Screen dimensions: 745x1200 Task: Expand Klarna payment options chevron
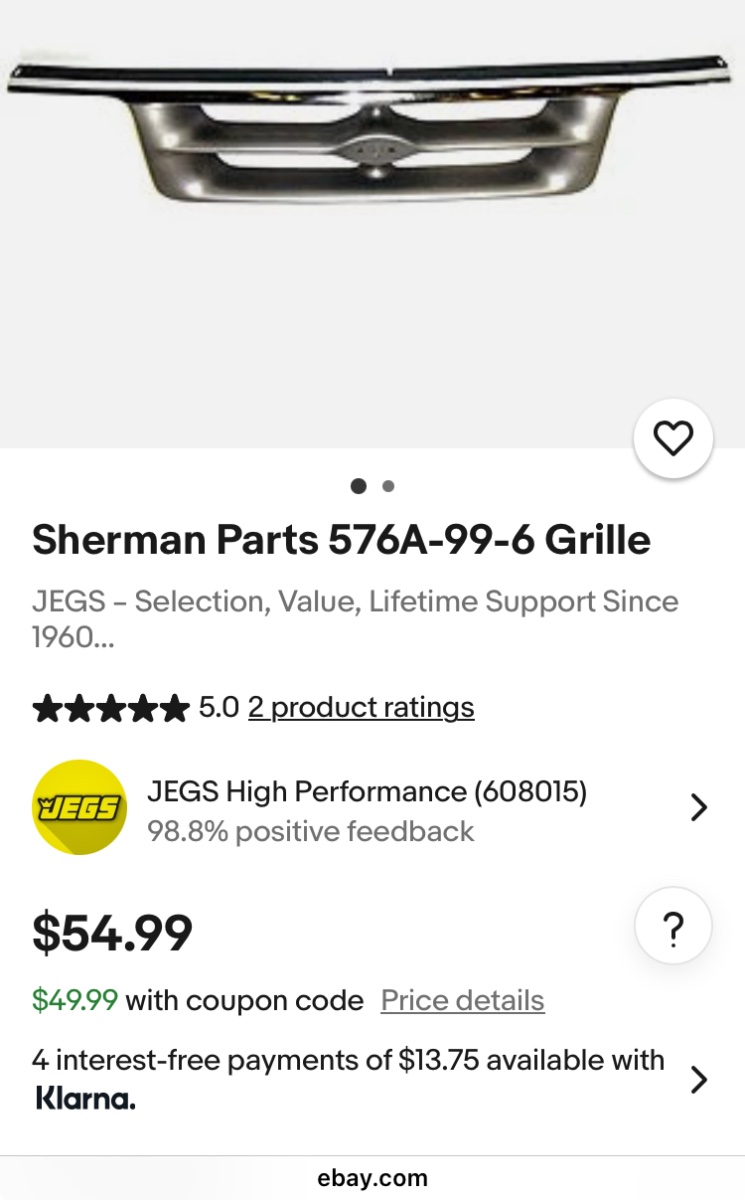tap(699, 1079)
